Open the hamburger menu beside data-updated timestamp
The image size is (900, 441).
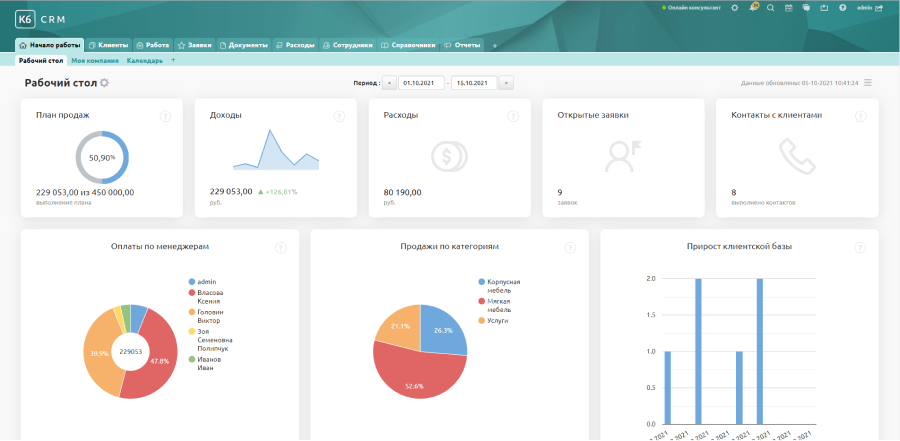pyautogui.click(x=868, y=83)
